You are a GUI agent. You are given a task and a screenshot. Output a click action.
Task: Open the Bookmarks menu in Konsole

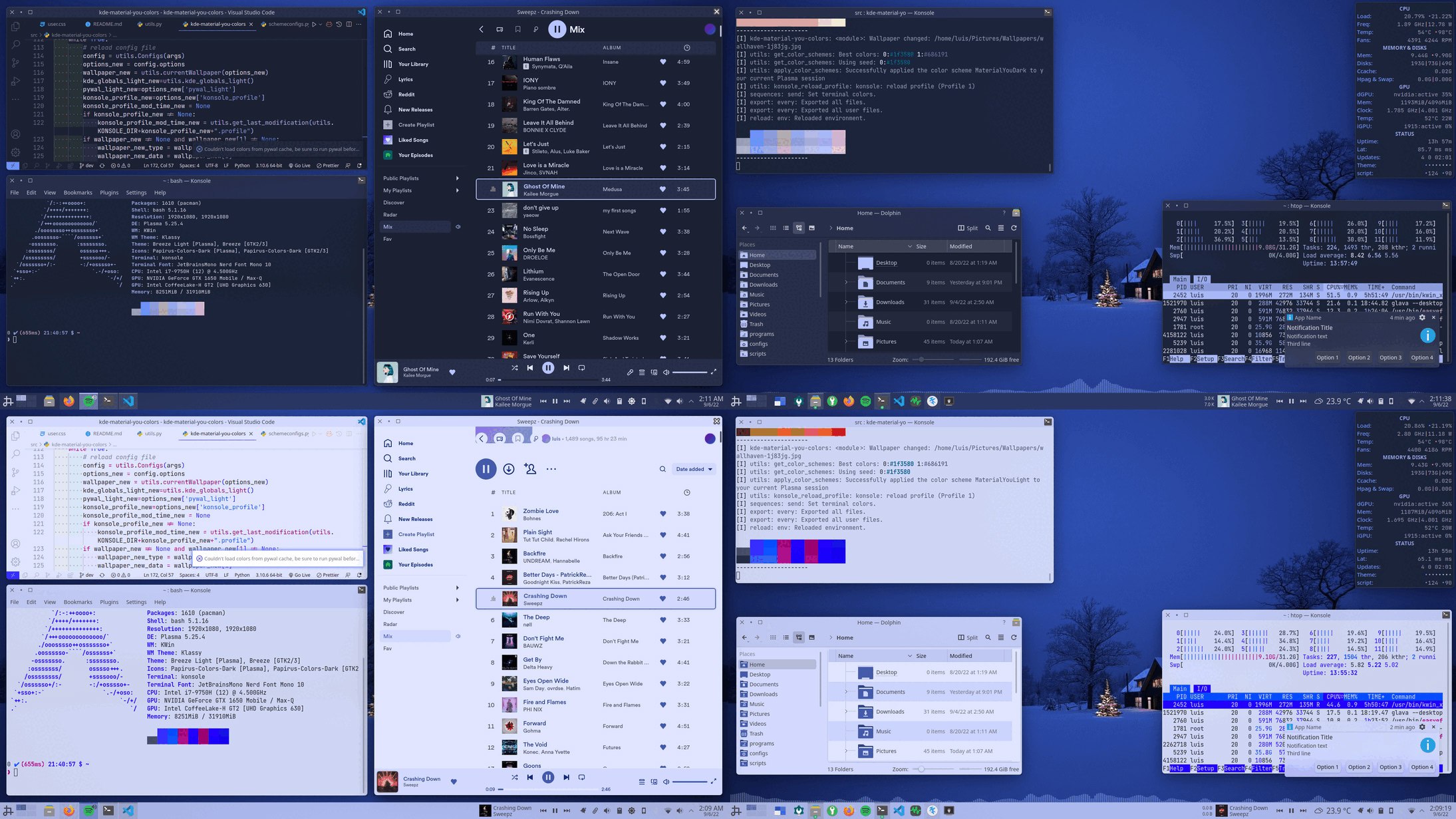(x=78, y=192)
